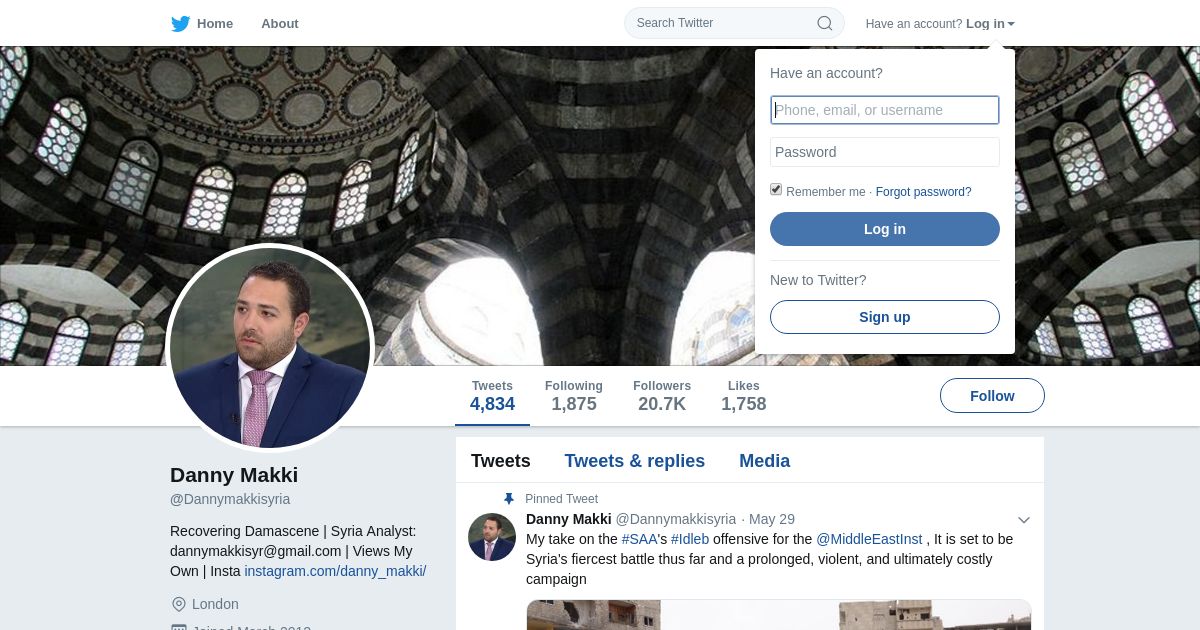Click the pinned tweet pushpin icon
Image resolution: width=1200 pixels, height=630 pixels.
[x=508, y=499]
